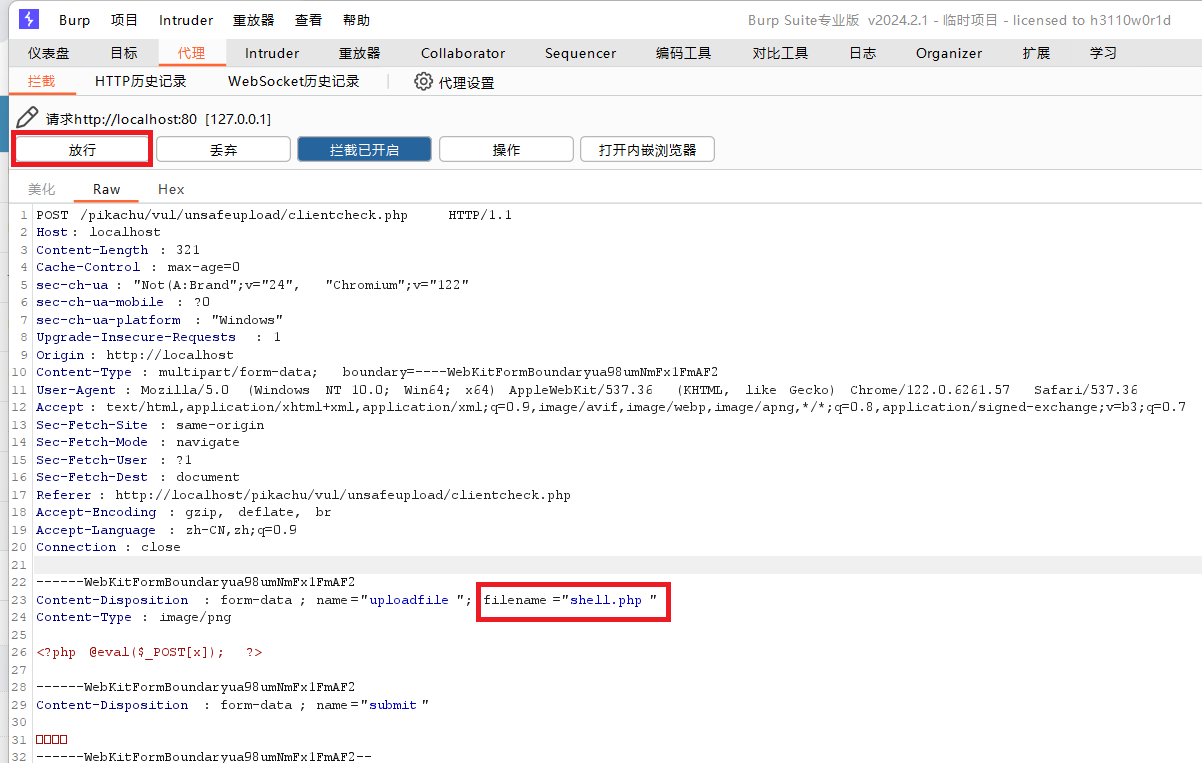Click the PHP eval payload line

150,652
